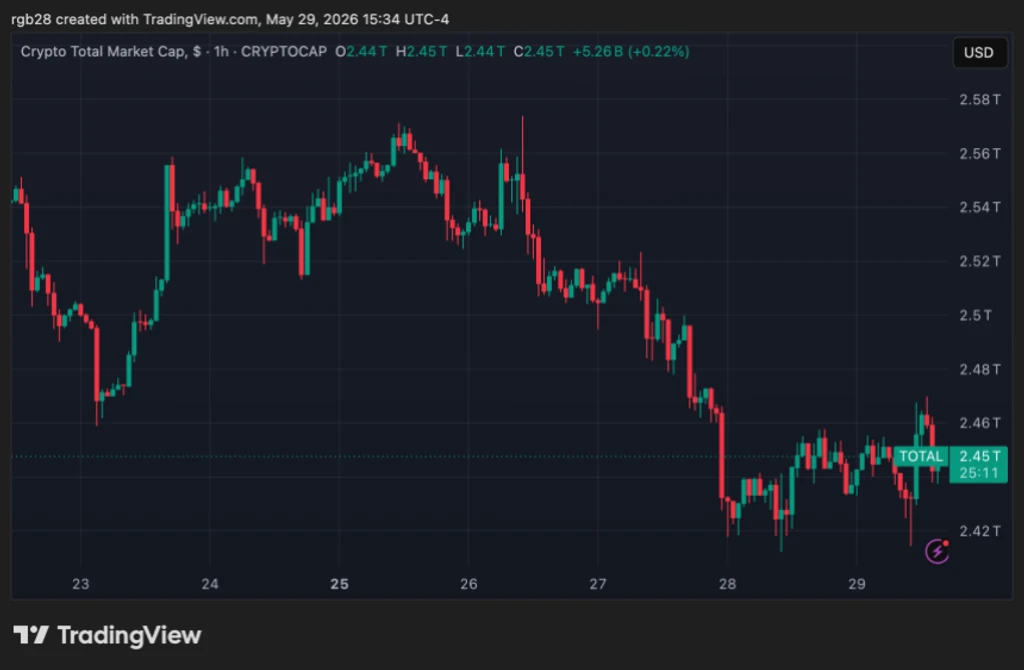Open the USD currency selector
1024x670 pixels.
(978, 53)
